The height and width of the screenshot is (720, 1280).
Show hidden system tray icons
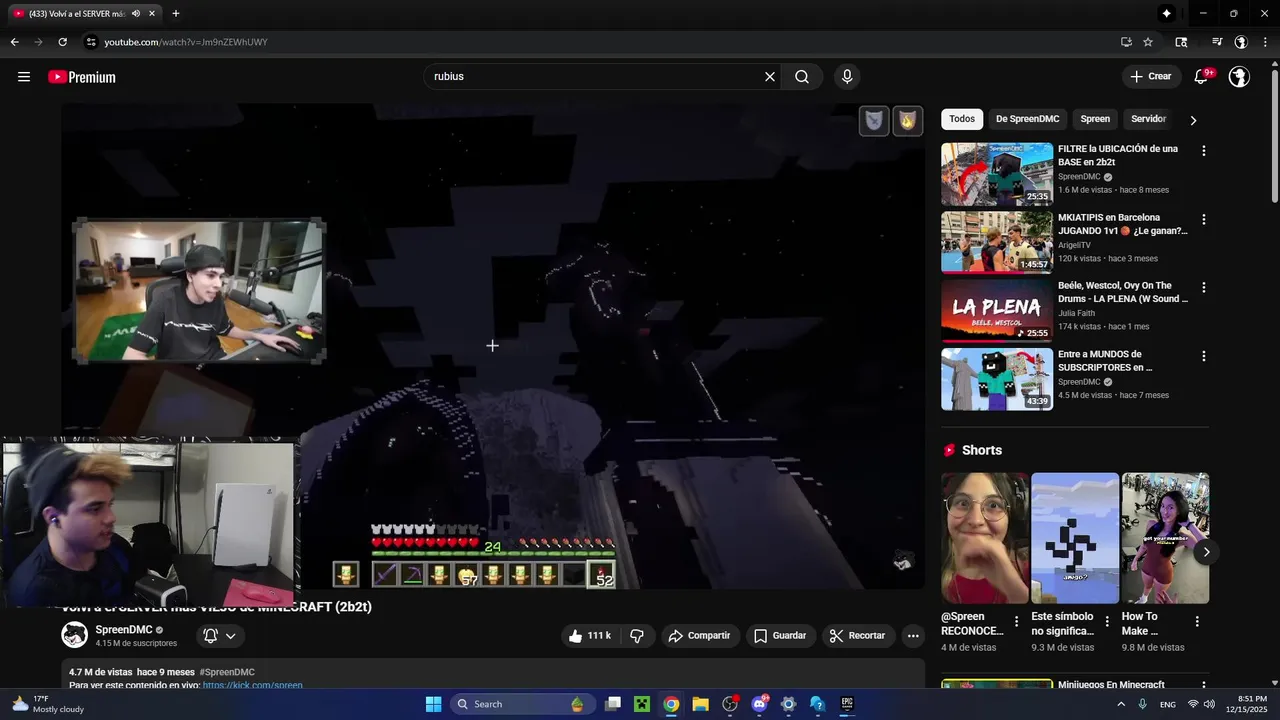point(1119,704)
